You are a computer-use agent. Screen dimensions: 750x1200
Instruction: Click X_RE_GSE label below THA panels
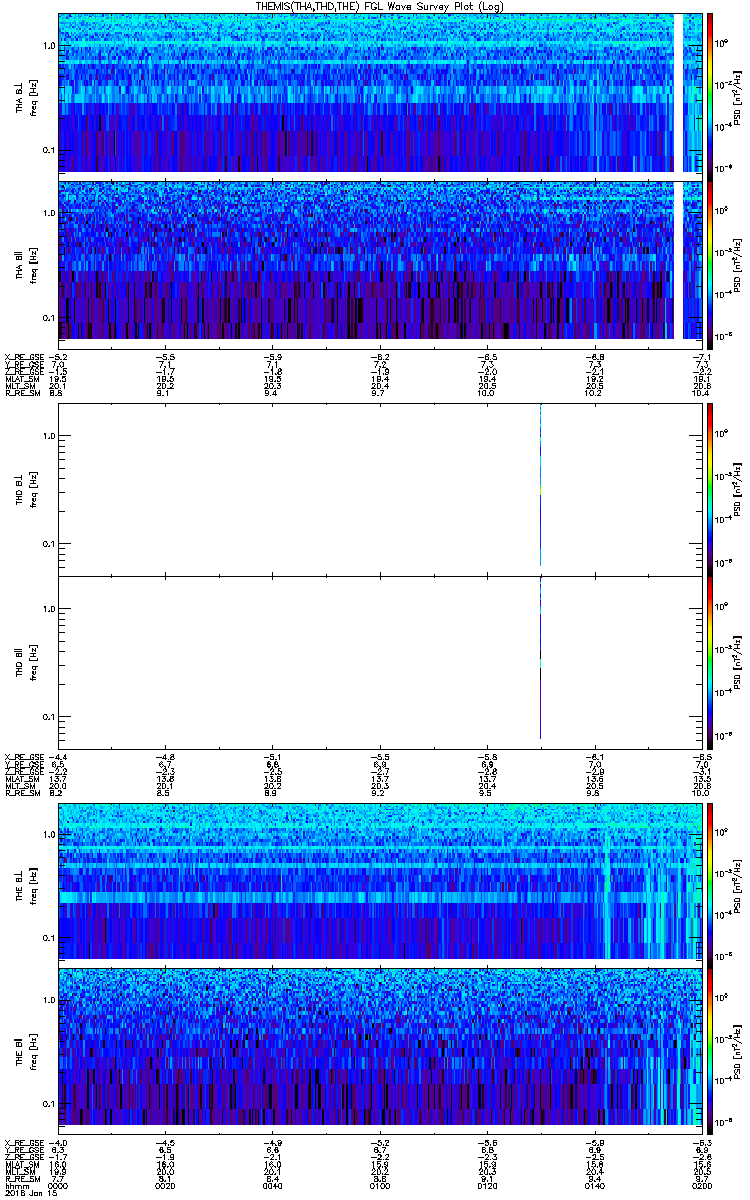tap(23, 357)
